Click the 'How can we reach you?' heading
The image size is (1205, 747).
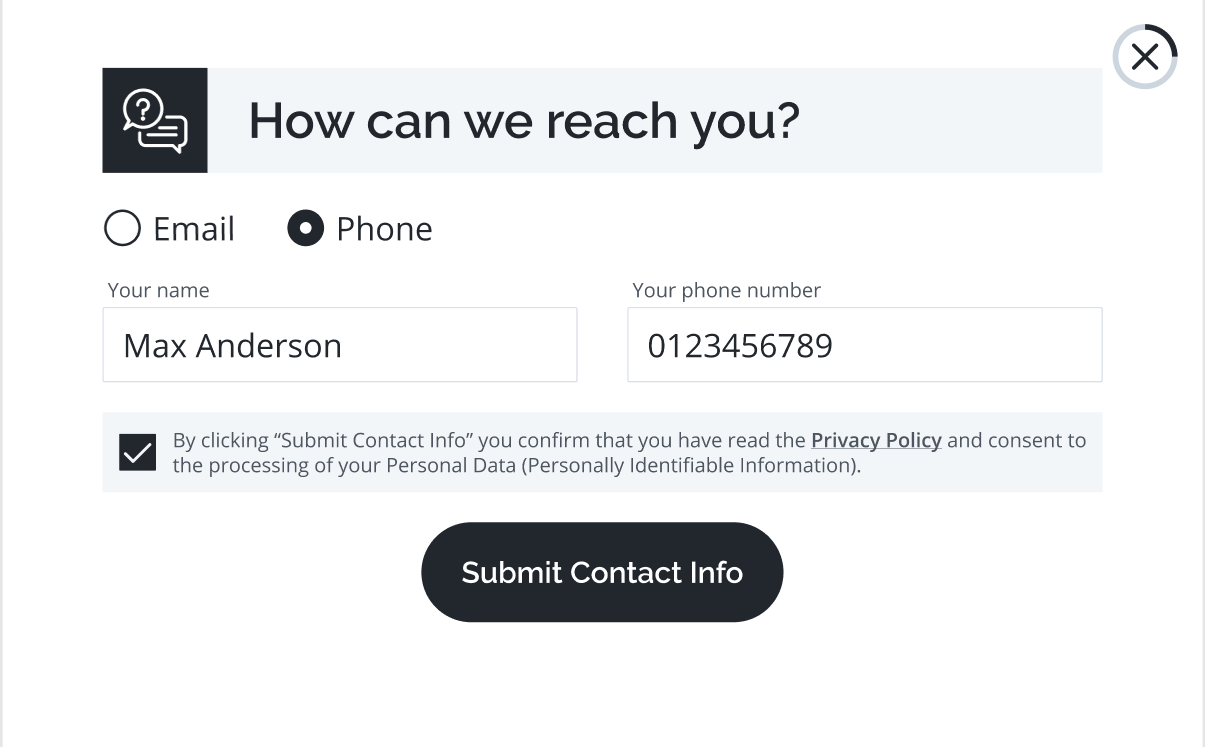(524, 120)
